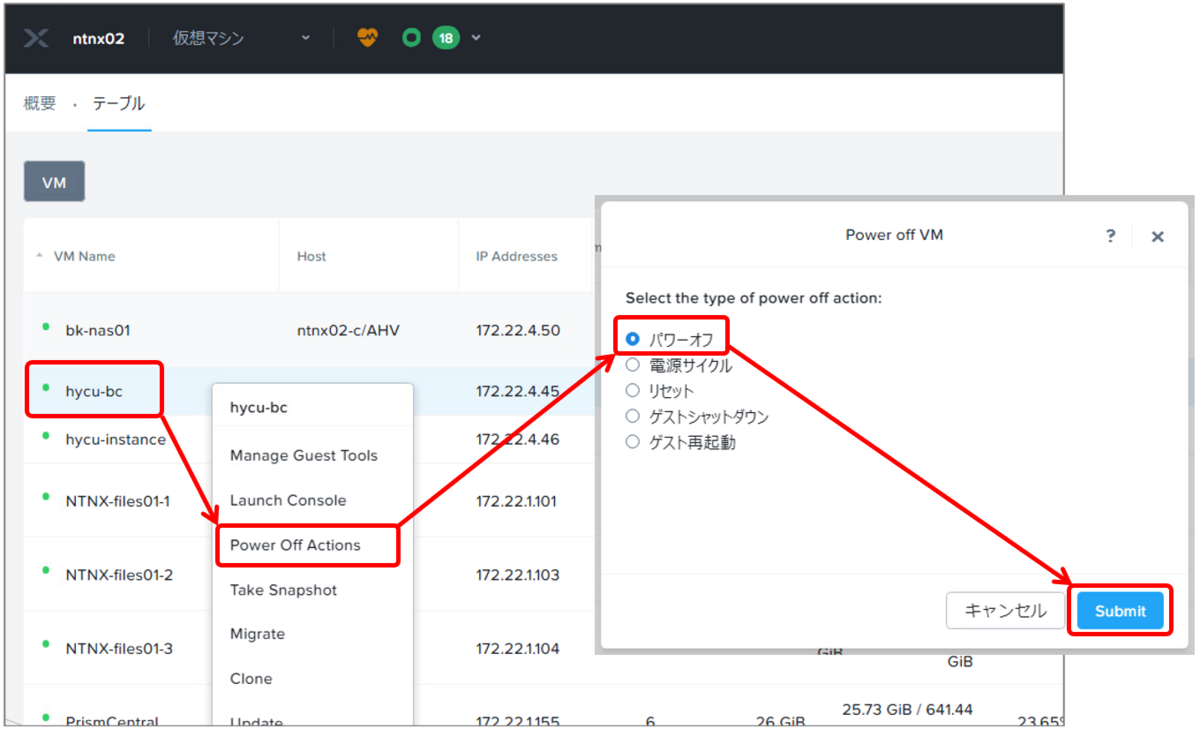The image size is (1200, 729).
Task: Select the NTNX-files01-2 VM row
Action: pyautogui.click(x=119, y=575)
